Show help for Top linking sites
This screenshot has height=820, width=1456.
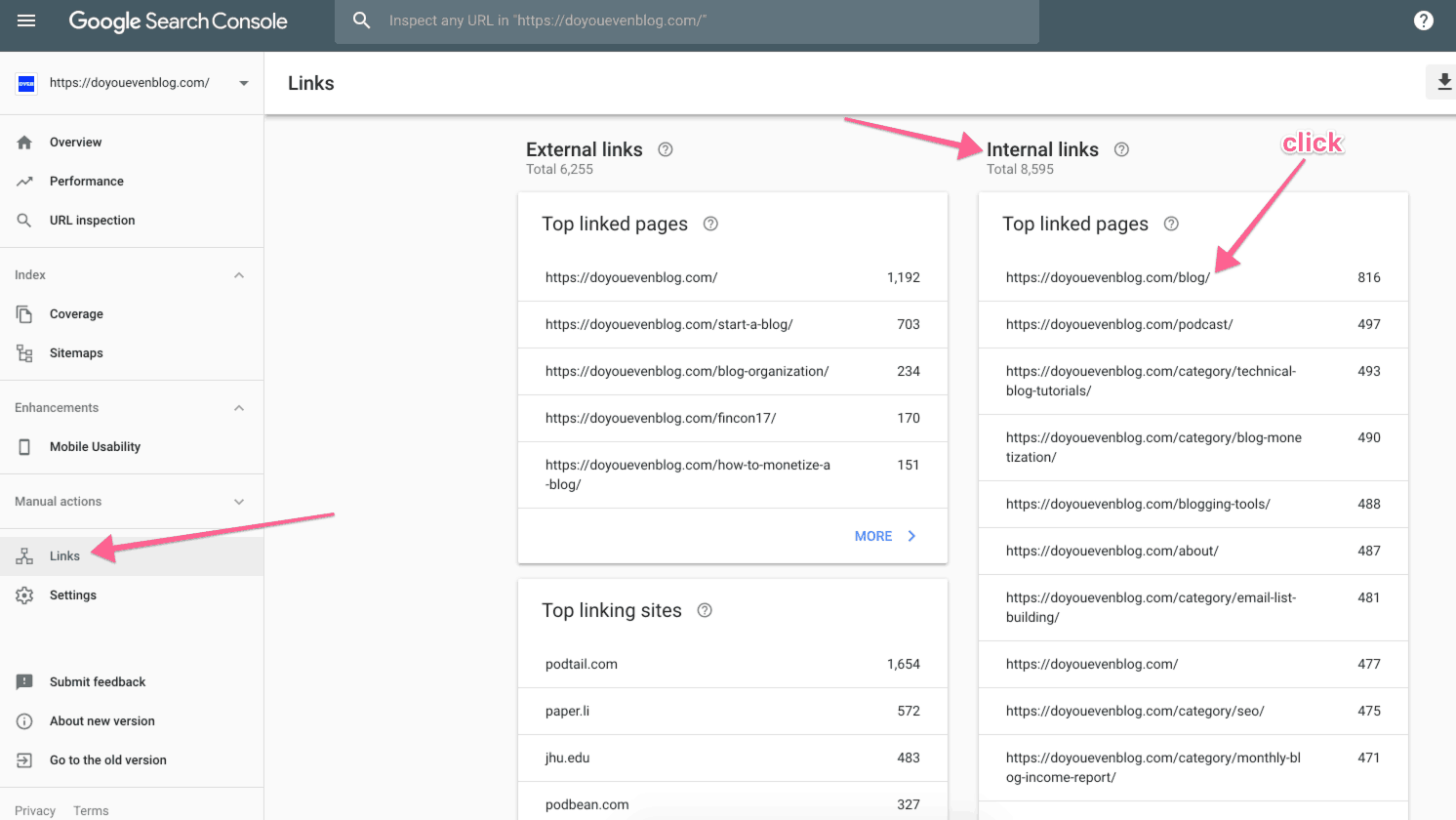[705, 610]
